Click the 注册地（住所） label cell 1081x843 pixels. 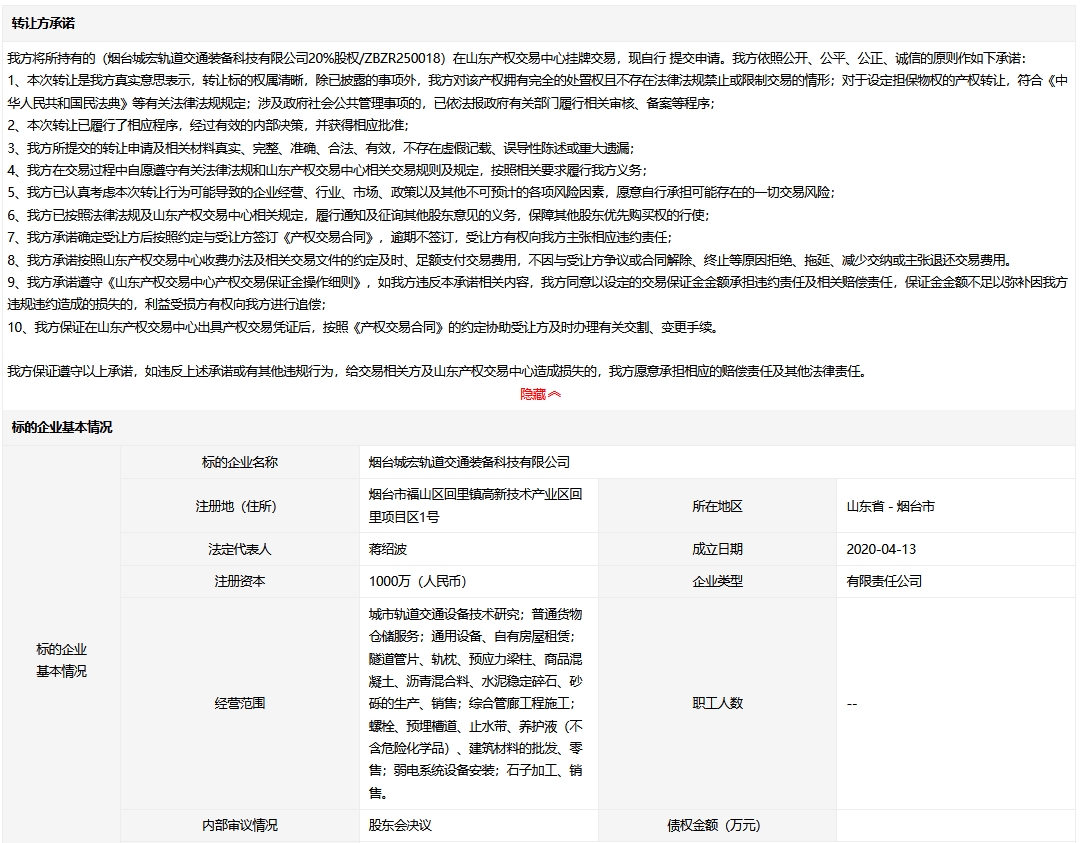click(x=240, y=506)
